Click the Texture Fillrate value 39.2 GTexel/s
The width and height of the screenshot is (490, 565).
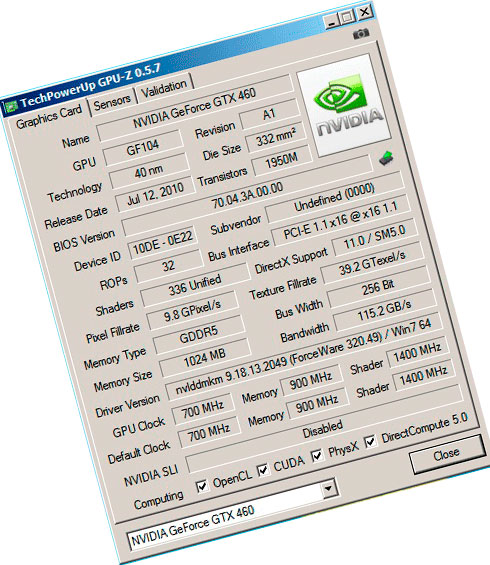click(x=372, y=263)
